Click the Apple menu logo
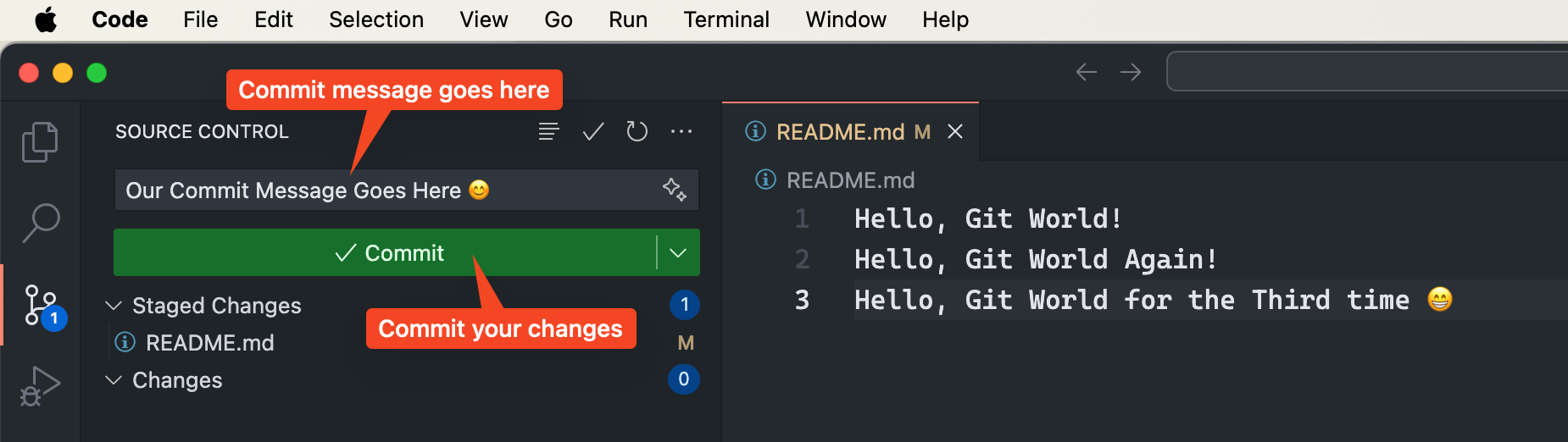The width and height of the screenshot is (1568, 442). pos(46,19)
